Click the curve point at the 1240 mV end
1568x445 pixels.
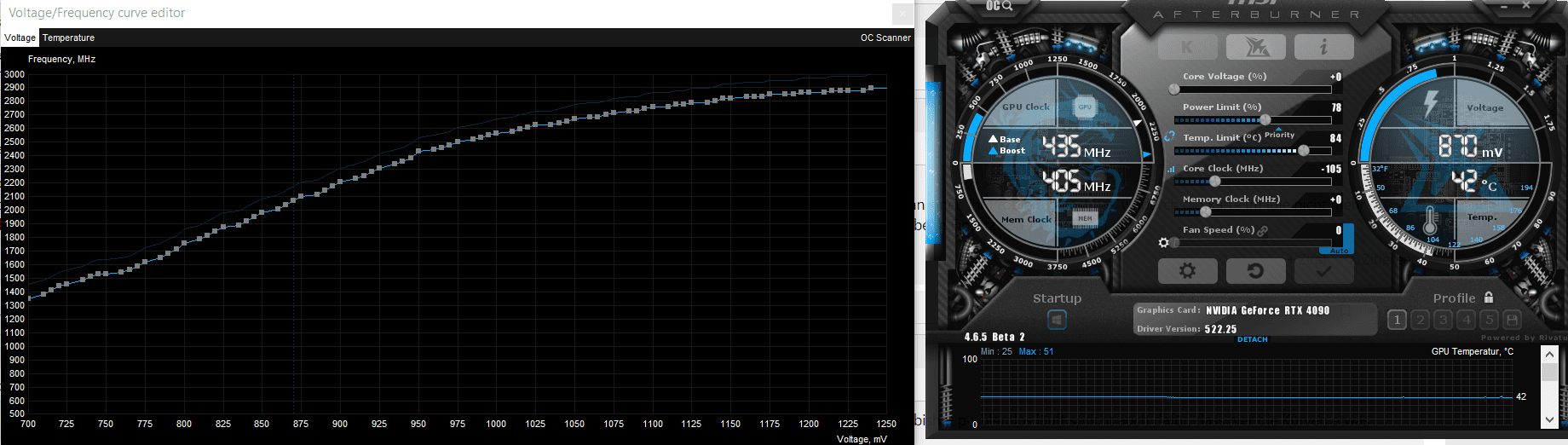point(870,88)
